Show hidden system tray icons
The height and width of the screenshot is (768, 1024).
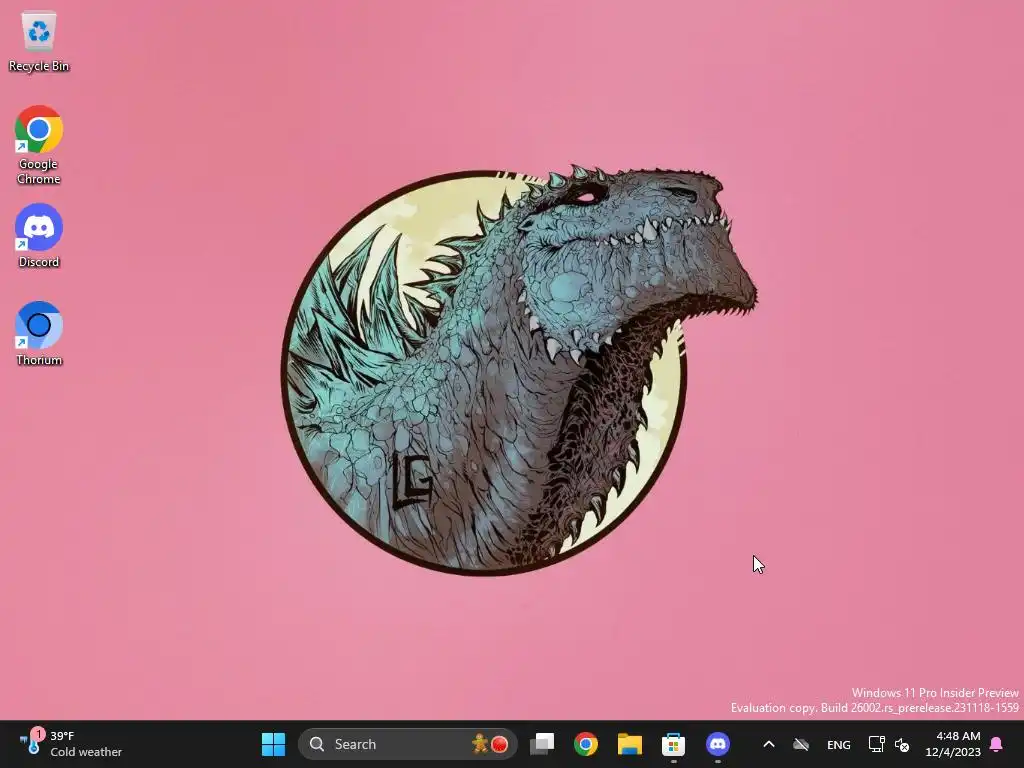(x=769, y=744)
